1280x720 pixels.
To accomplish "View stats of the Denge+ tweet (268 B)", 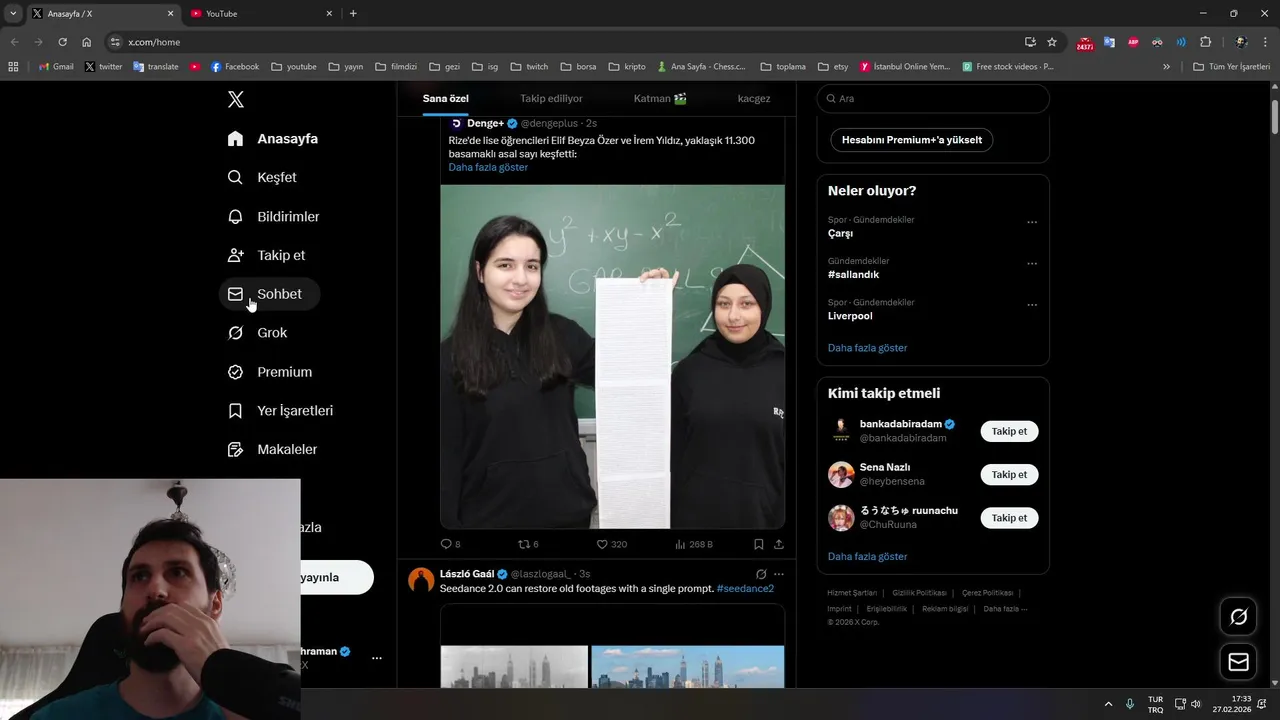I will [x=694, y=544].
